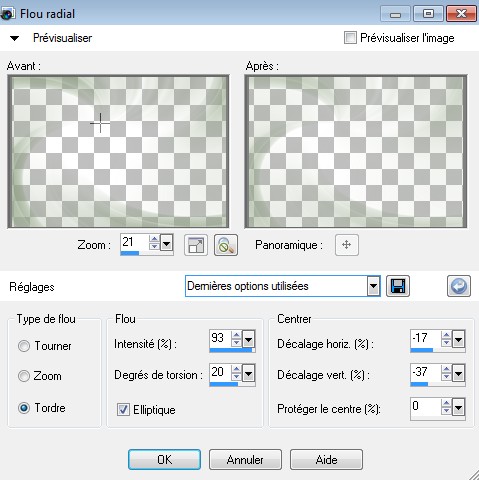
Task: Click the Annuler button
Action: pyautogui.click(x=245, y=460)
